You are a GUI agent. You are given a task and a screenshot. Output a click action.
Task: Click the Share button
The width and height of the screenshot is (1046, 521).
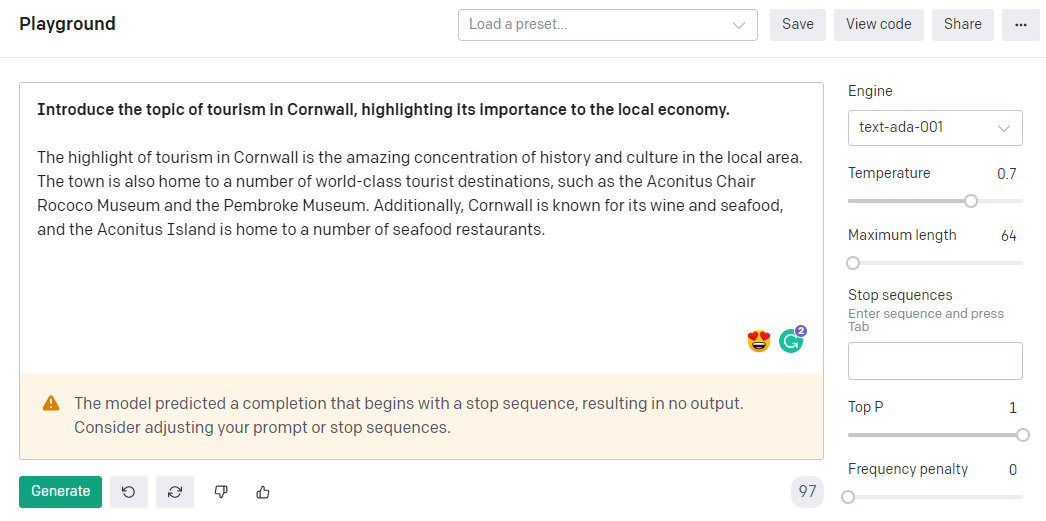963,25
